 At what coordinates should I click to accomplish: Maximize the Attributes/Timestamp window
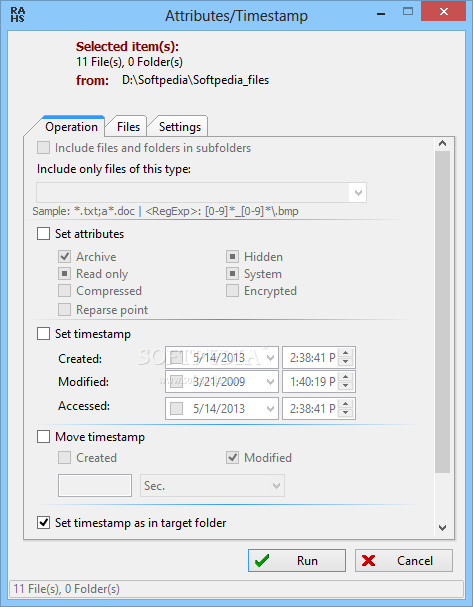coord(408,12)
